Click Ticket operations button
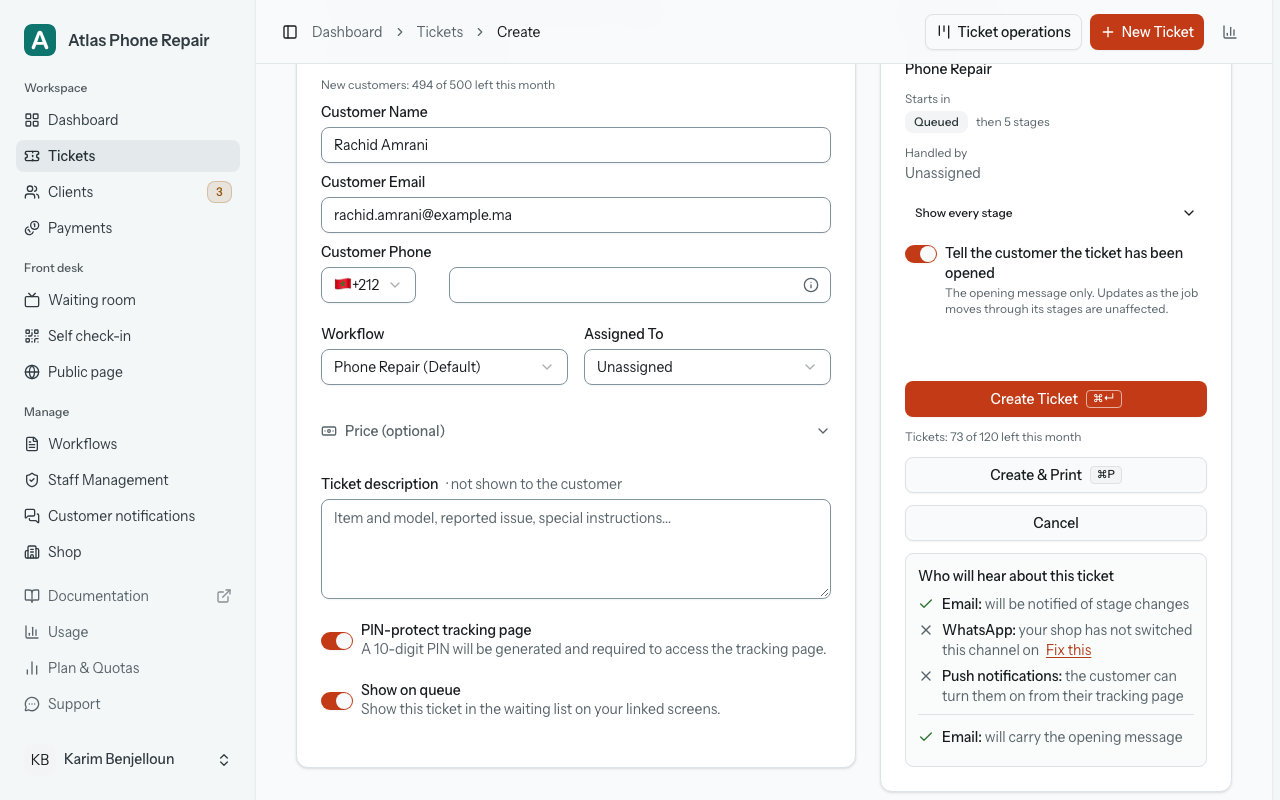This screenshot has height=800, width=1280. click(x=1003, y=32)
